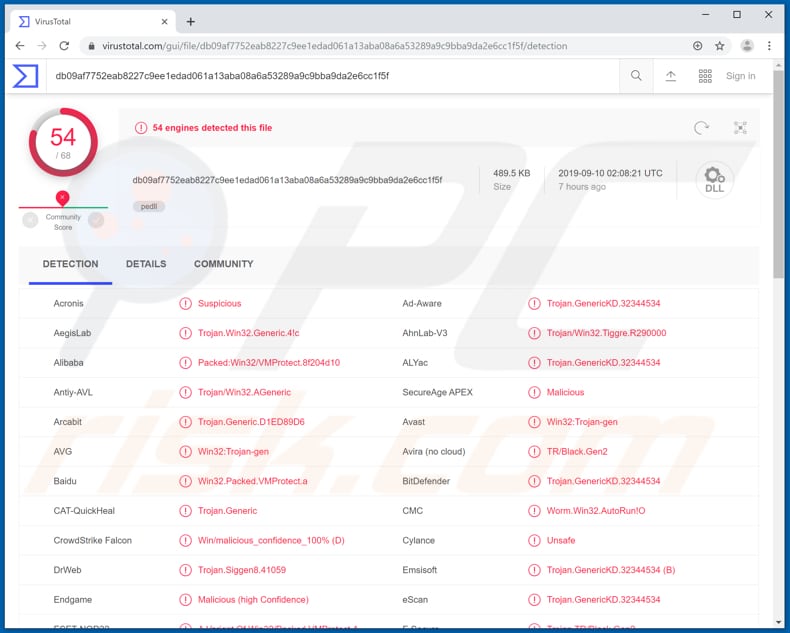Click the Ad-Aware detection alert icon
790x633 pixels.
pos(534,303)
